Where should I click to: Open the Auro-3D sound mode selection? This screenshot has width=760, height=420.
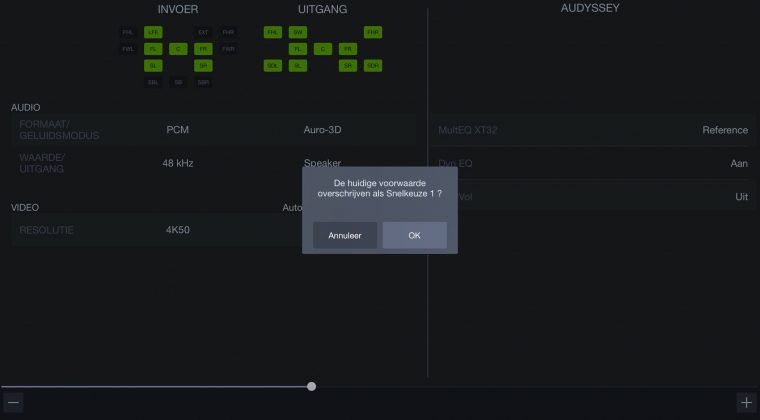pos(324,130)
